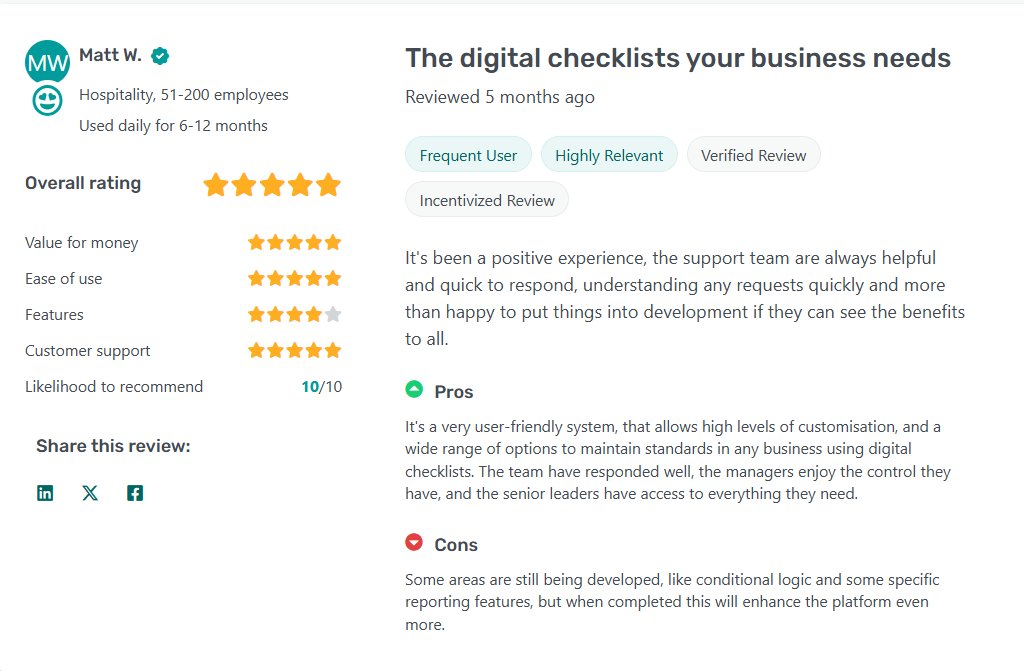The image size is (1024, 671).
Task: Click the Value for money star rating
Action: coord(294,242)
